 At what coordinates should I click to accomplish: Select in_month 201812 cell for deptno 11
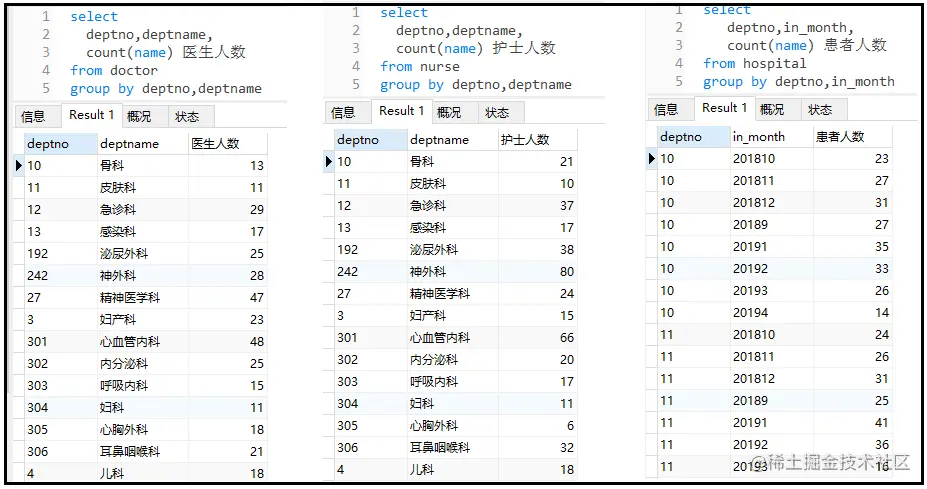coord(771,378)
